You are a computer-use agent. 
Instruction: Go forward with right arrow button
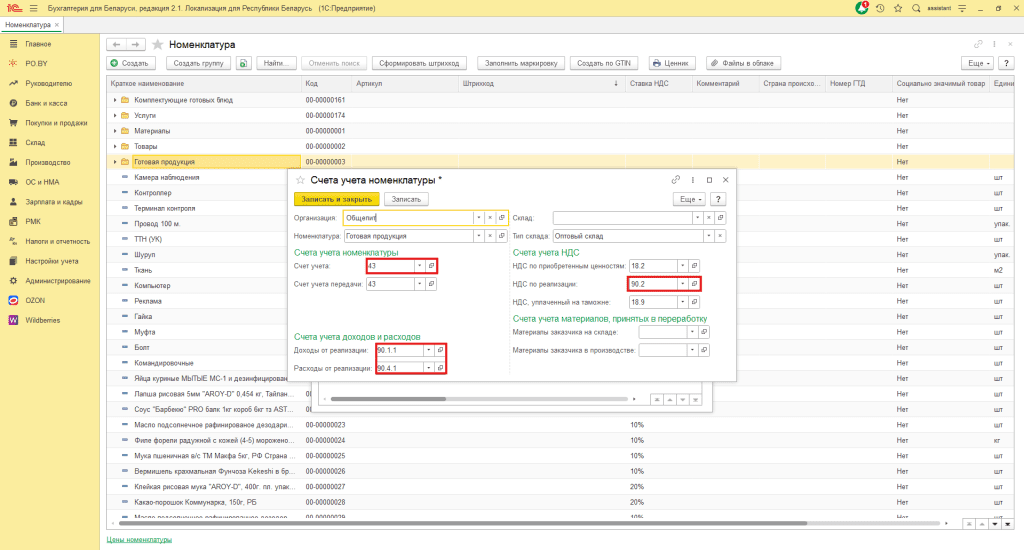pyautogui.click(x=135, y=44)
